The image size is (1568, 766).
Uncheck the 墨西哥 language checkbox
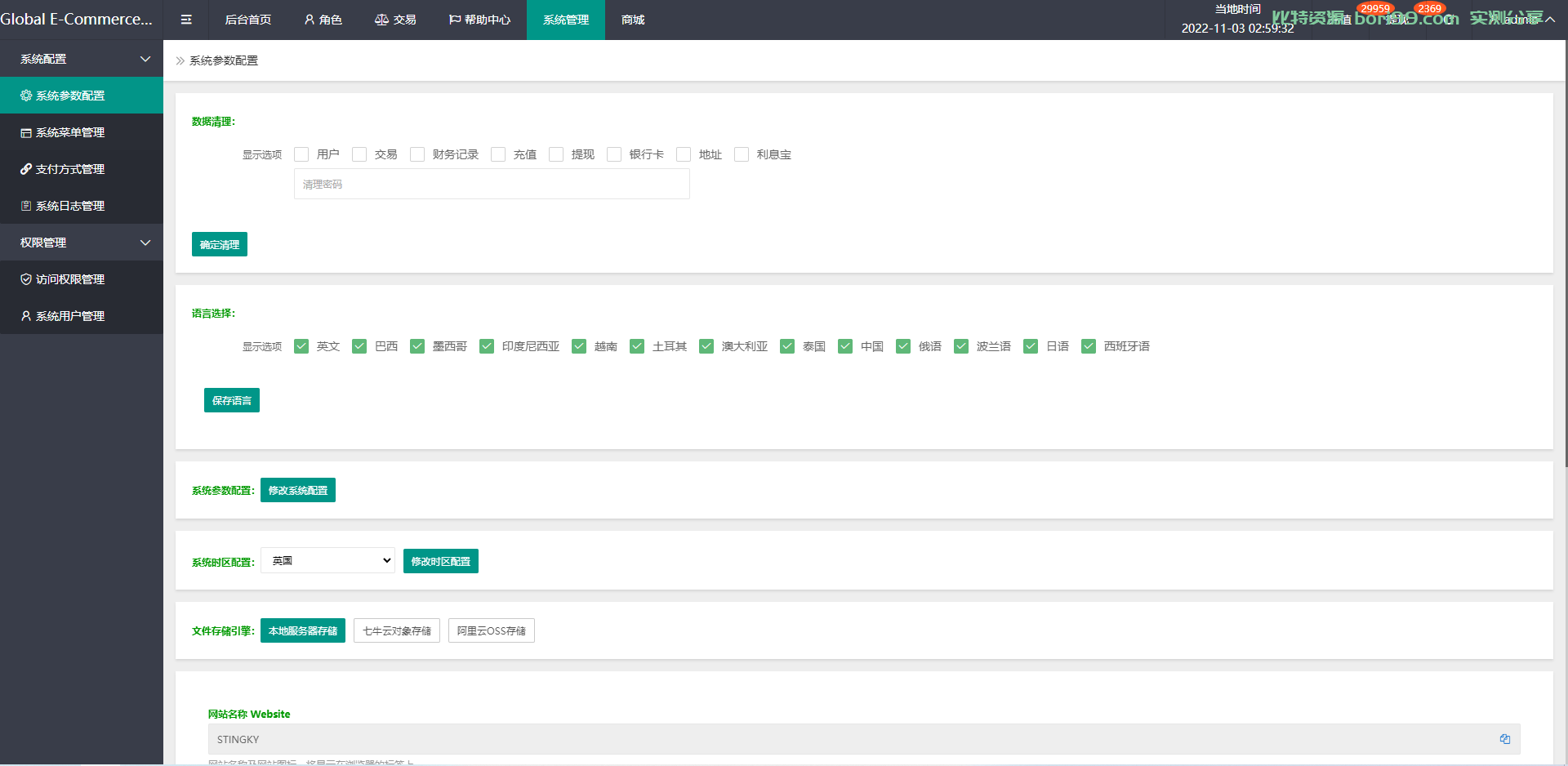click(x=417, y=346)
